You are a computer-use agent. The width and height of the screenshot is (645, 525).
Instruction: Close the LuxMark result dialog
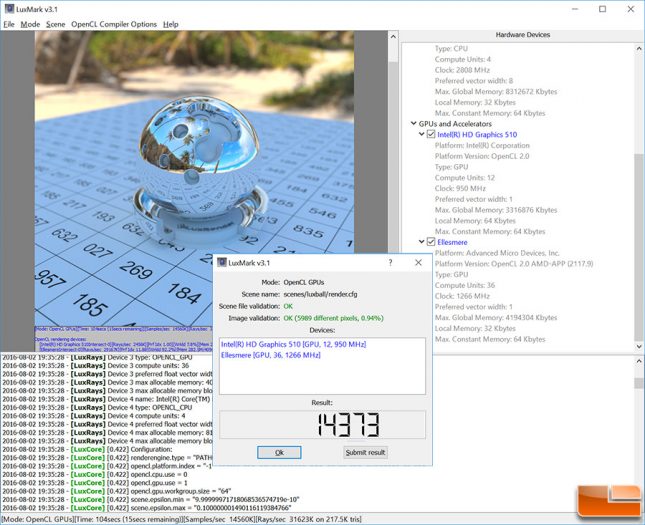tap(418, 262)
